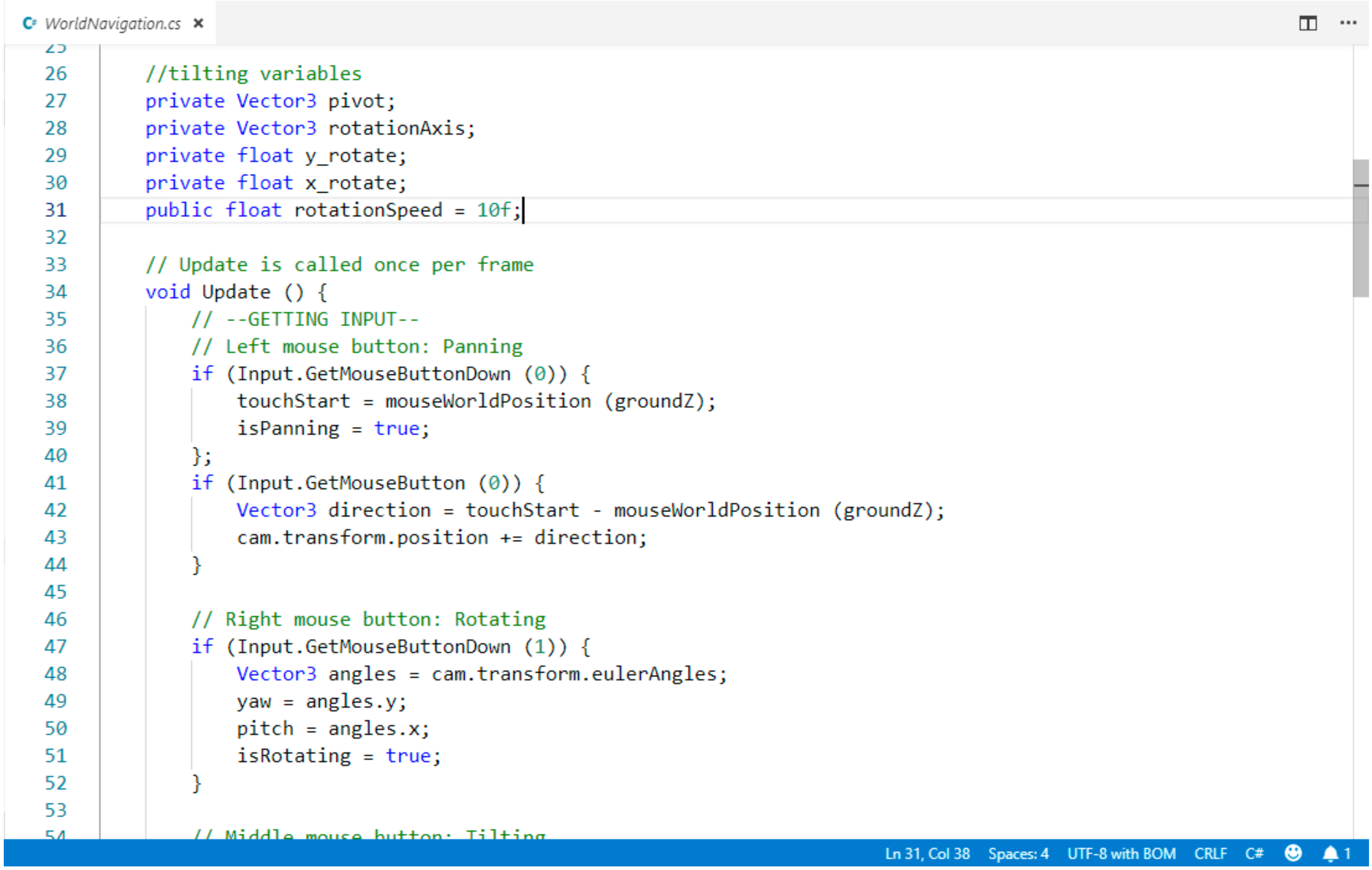Screen dimensions: 1372x870
Task: Click the Vector3 angles declaration line
Action: pyautogui.click(x=482, y=674)
